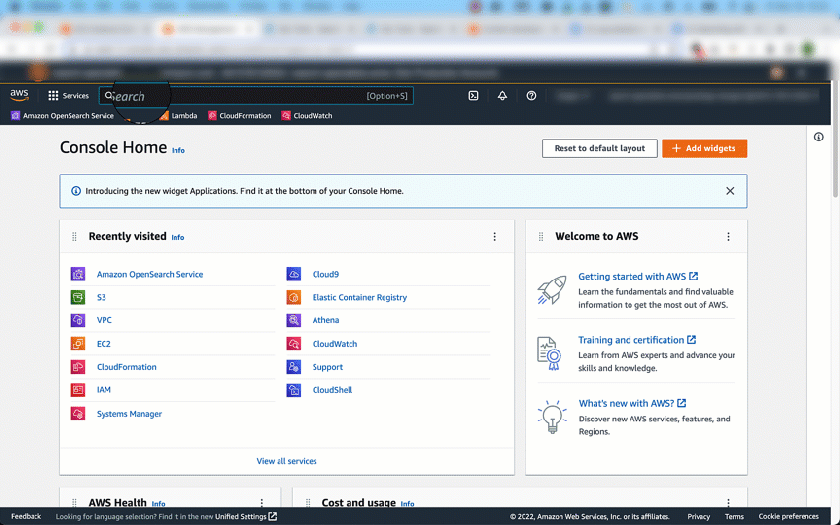Click the Athena service icon
Screen dimensions: 840x525
[x=293, y=321]
